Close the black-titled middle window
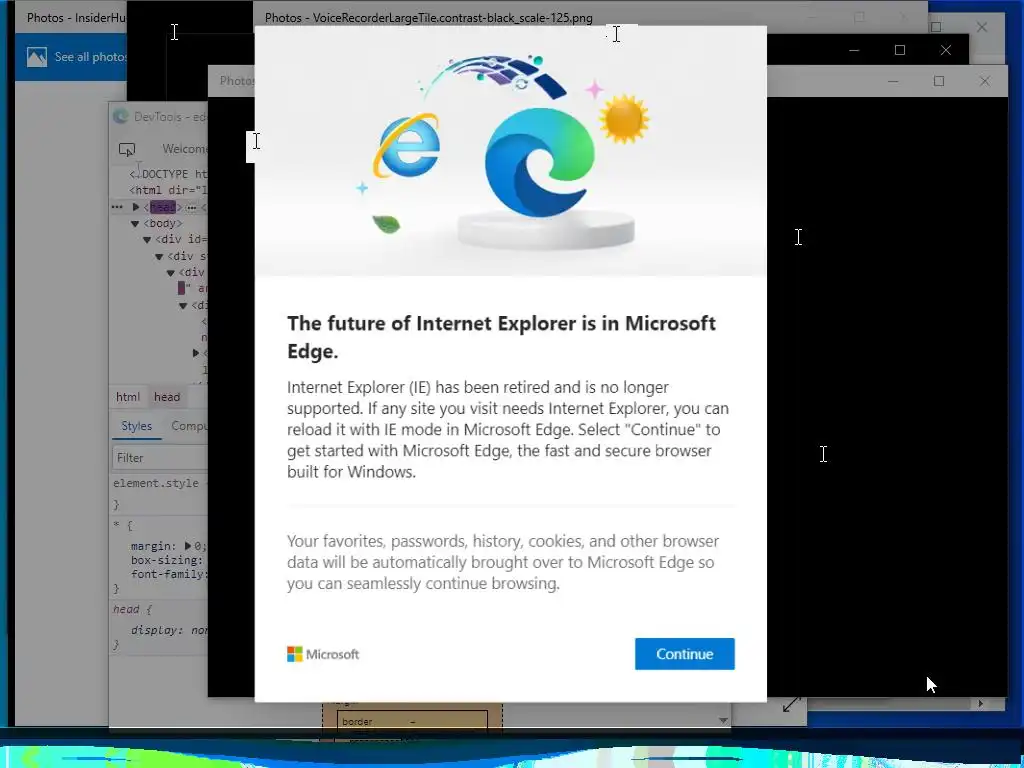 tap(945, 50)
